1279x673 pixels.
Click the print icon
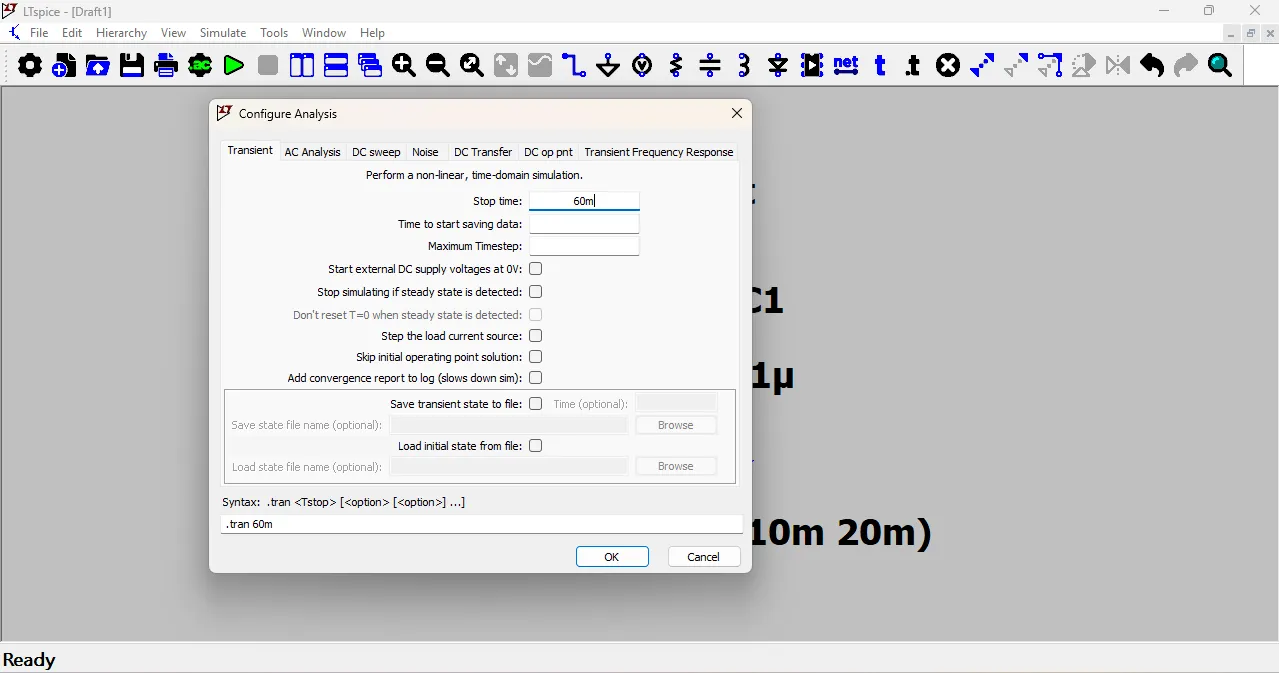(166, 66)
